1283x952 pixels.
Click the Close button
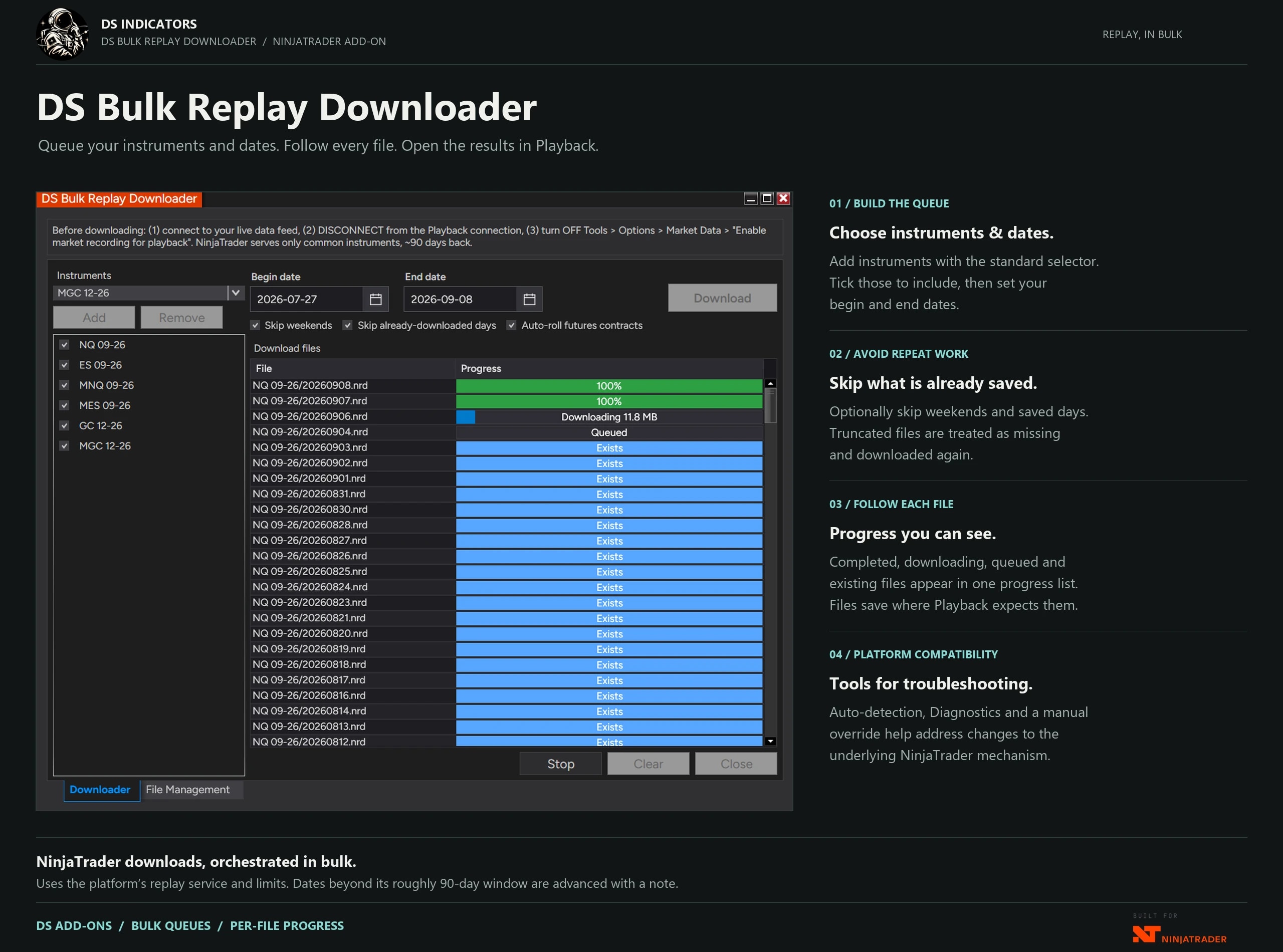pos(736,764)
